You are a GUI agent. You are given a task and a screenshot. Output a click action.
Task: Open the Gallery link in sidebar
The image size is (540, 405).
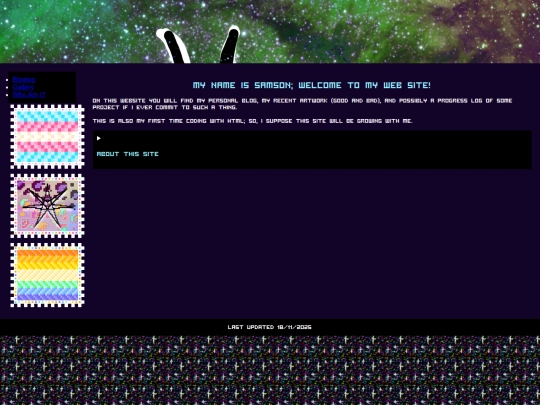tap(23, 87)
